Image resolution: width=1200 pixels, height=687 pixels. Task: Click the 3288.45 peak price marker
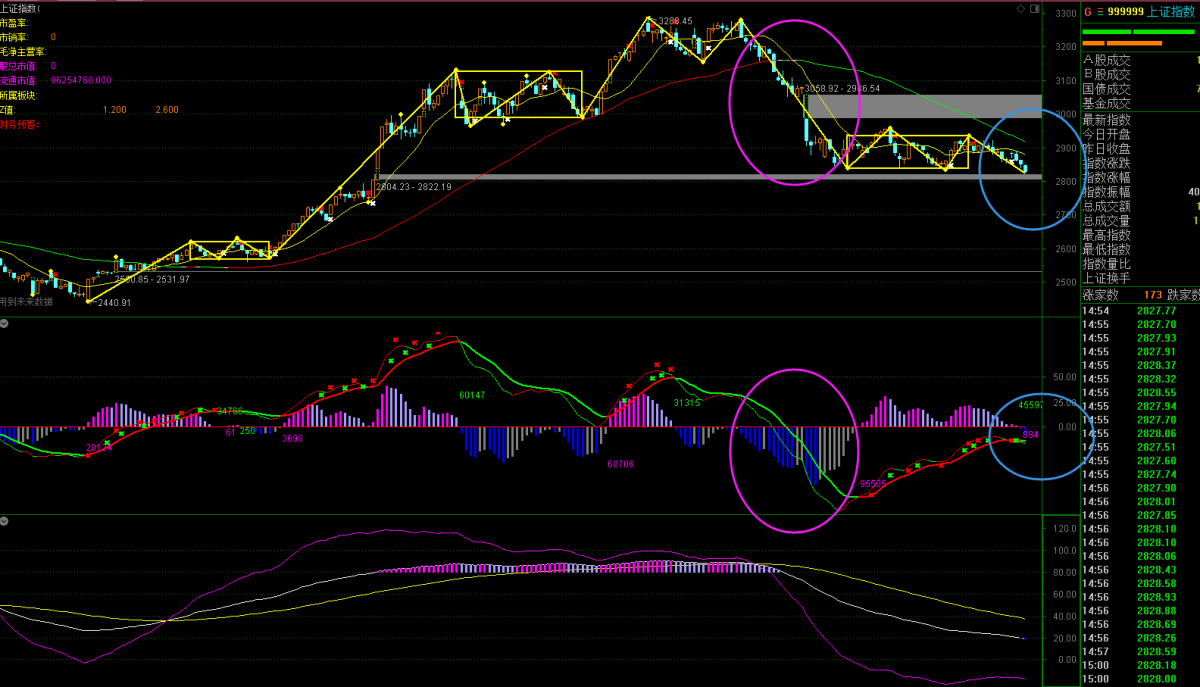tap(674, 20)
